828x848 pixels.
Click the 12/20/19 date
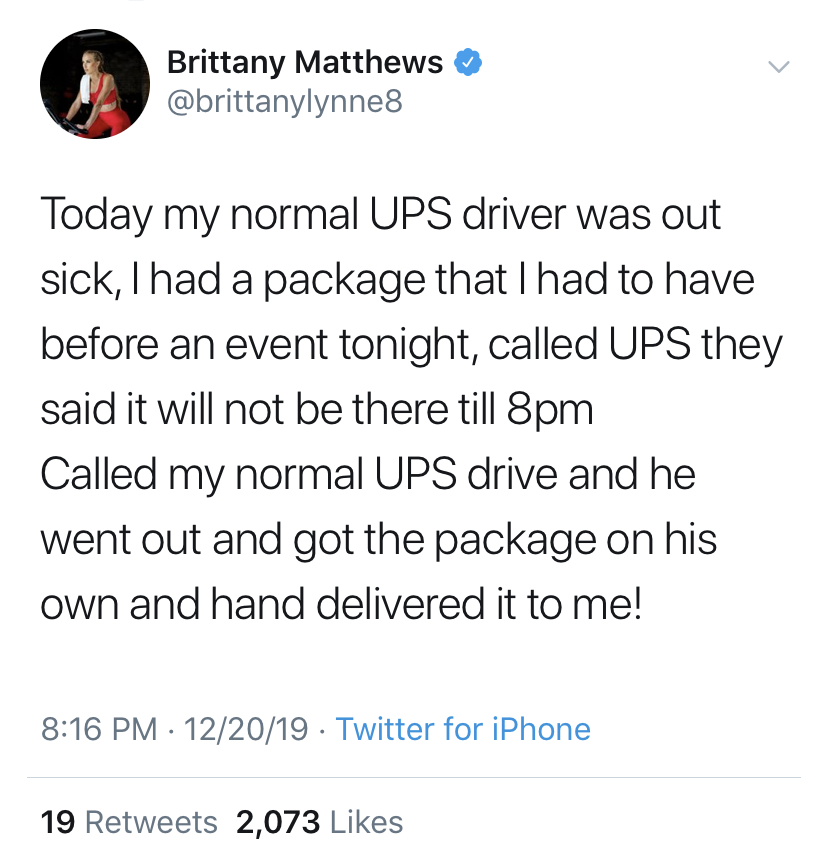(x=246, y=729)
